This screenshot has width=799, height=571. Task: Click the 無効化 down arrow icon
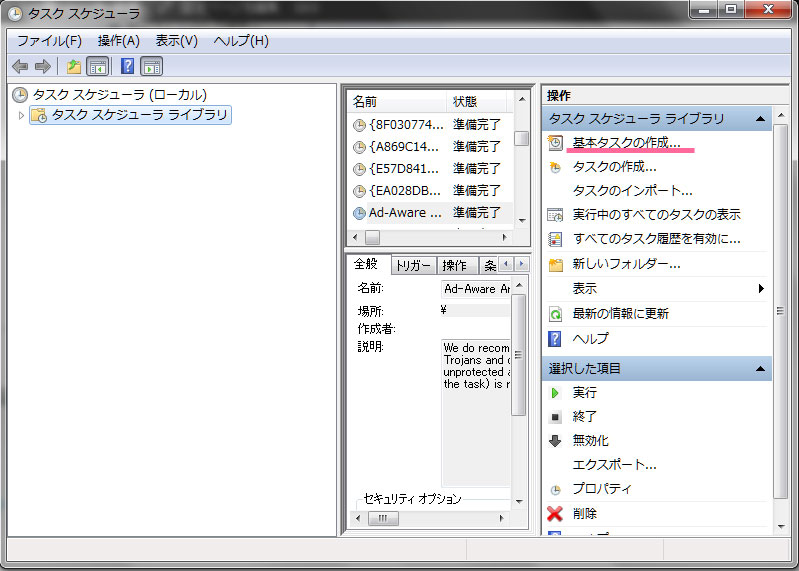(555, 441)
